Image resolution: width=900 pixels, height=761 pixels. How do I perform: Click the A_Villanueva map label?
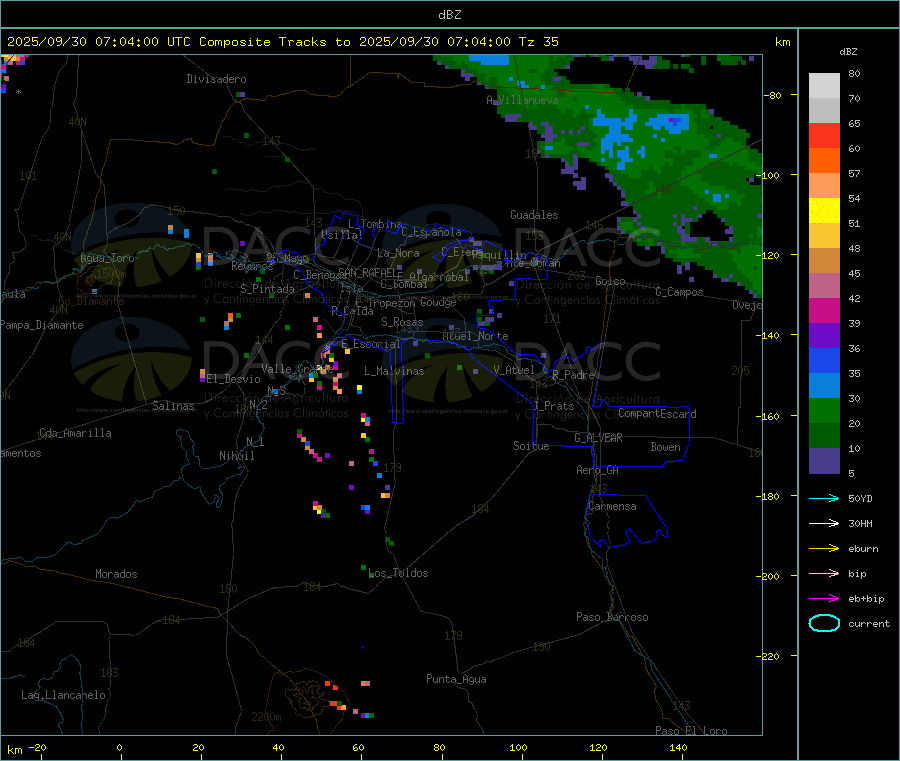click(x=522, y=100)
